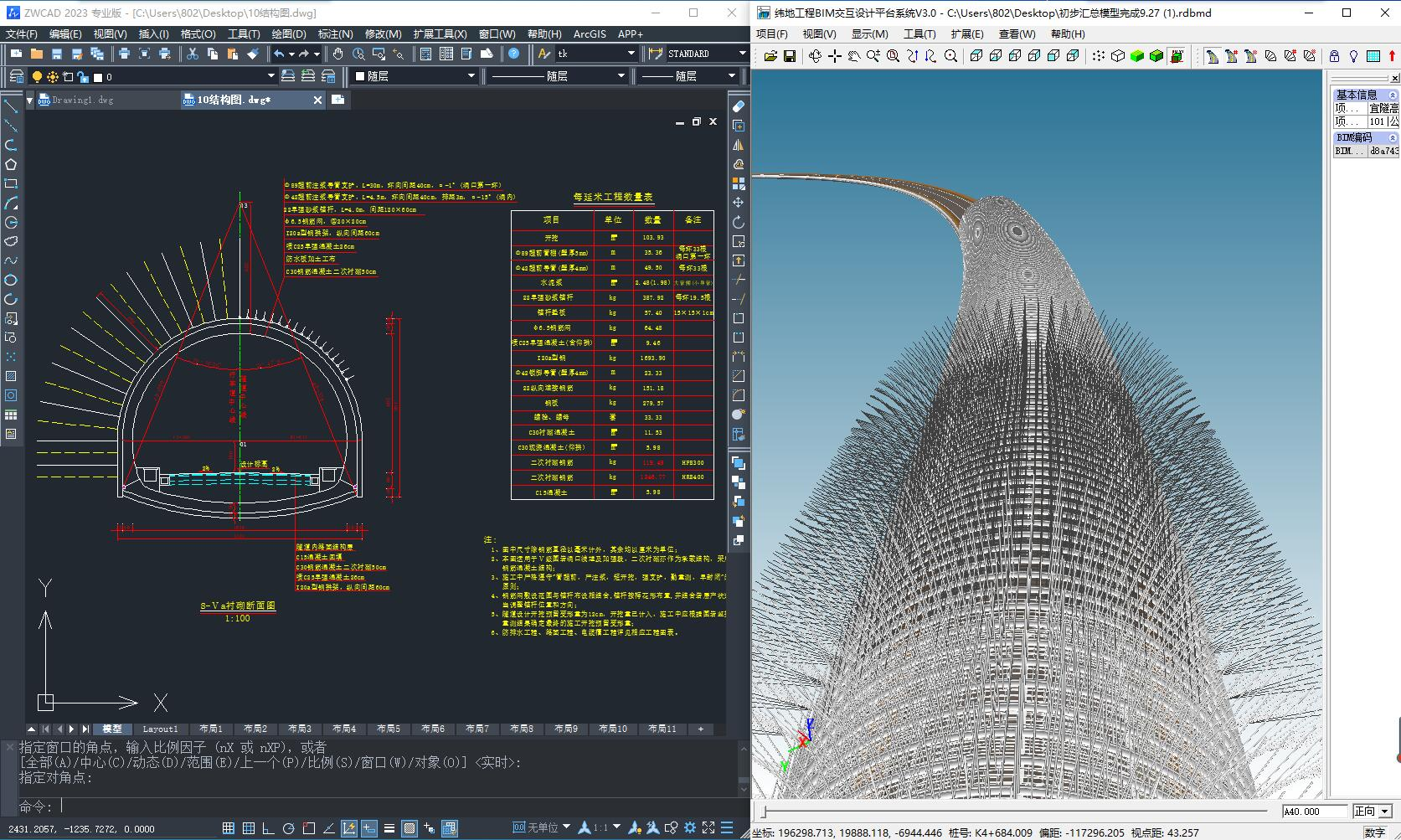Click the lock icon in BIM toolbar
This screenshot has height=840, width=1401.
click(1334, 56)
